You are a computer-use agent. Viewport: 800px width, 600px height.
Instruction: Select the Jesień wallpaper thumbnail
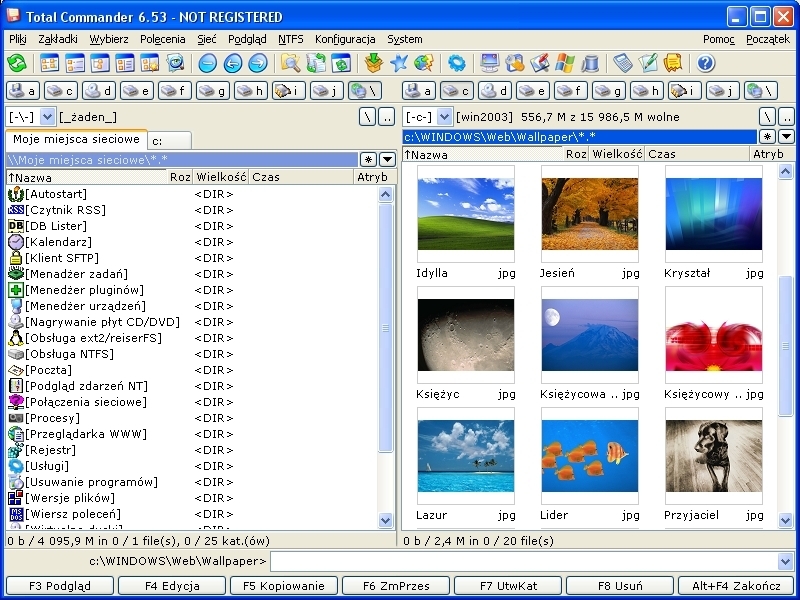(589, 214)
